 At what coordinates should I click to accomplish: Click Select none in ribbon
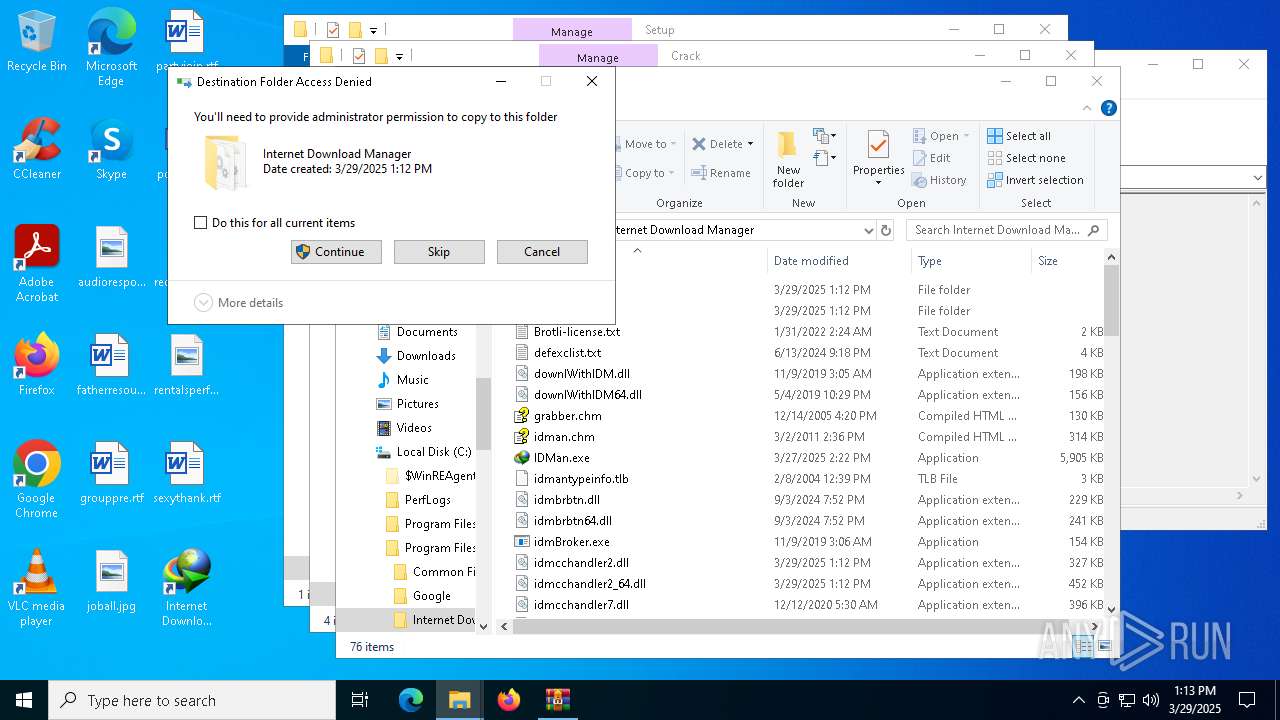[1026, 158]
